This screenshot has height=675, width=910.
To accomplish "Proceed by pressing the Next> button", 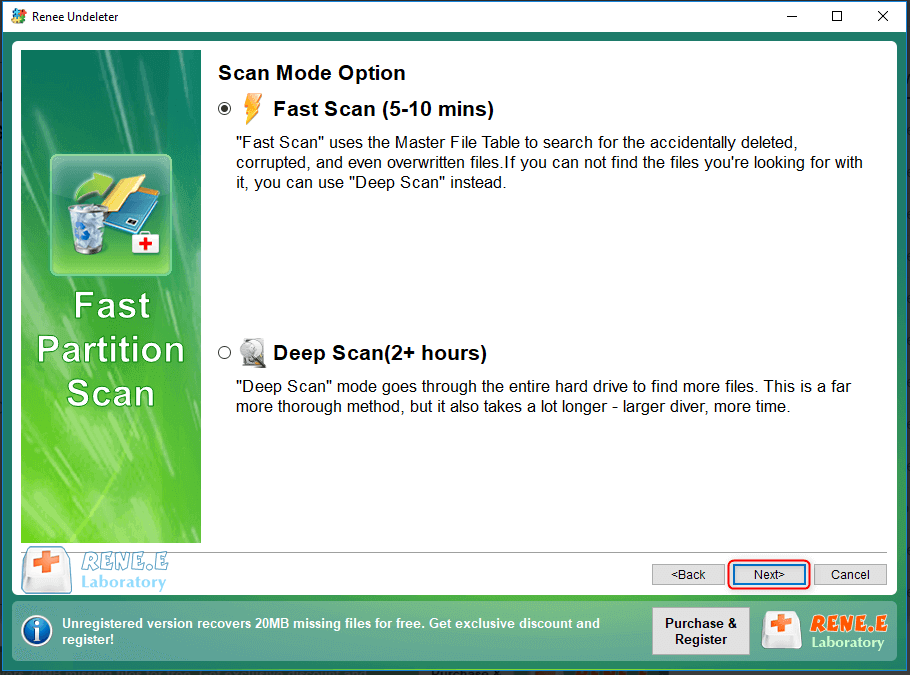I will (768, 575).
